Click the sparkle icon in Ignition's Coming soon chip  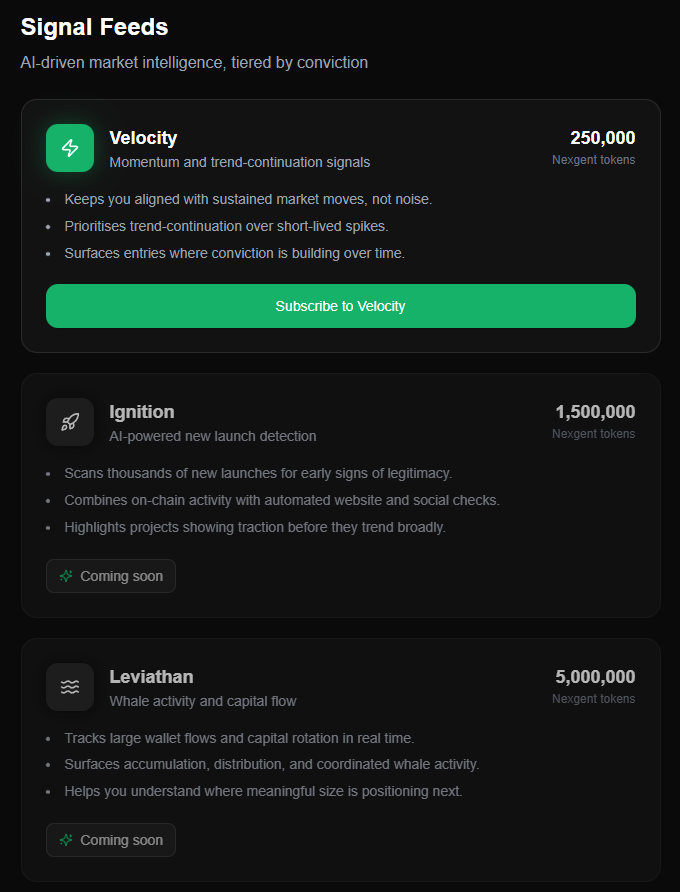click(66, 576)
